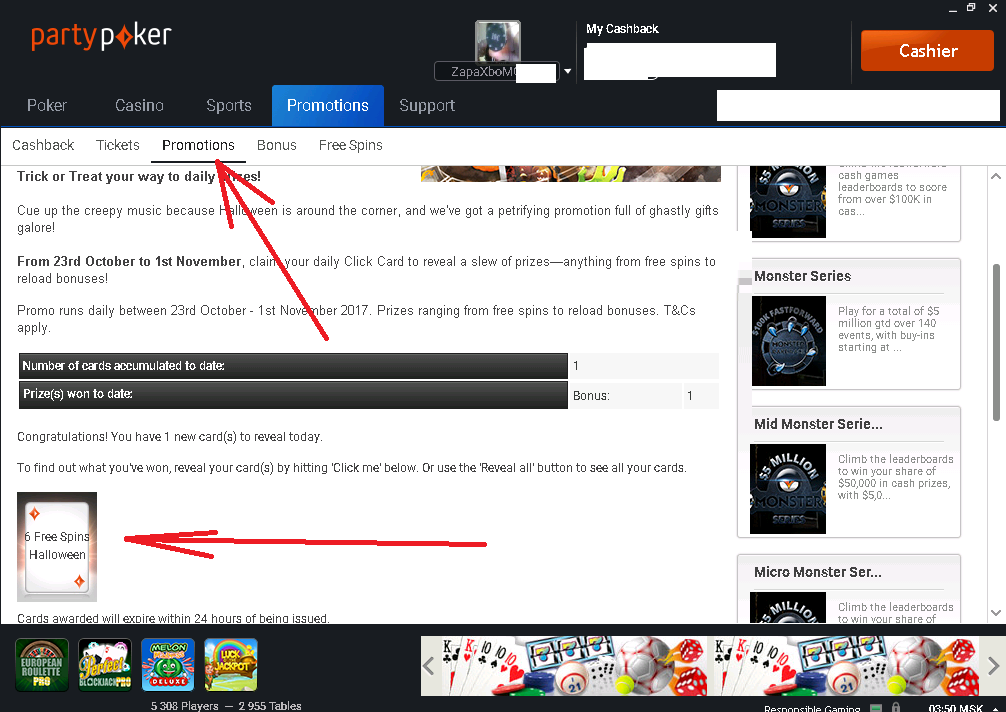Switch to the Cashback sub-tab
Viewport: 1006px width, 712px height.
43,146
